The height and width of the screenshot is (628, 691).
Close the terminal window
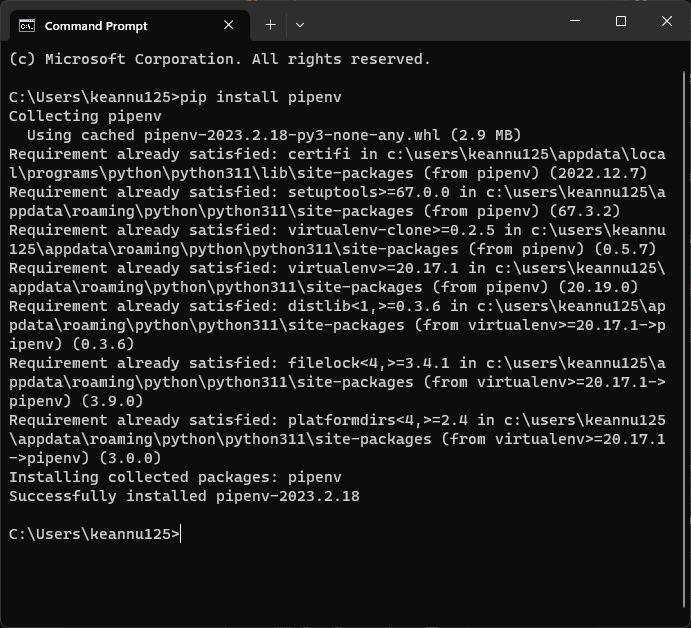pos(667,21)
